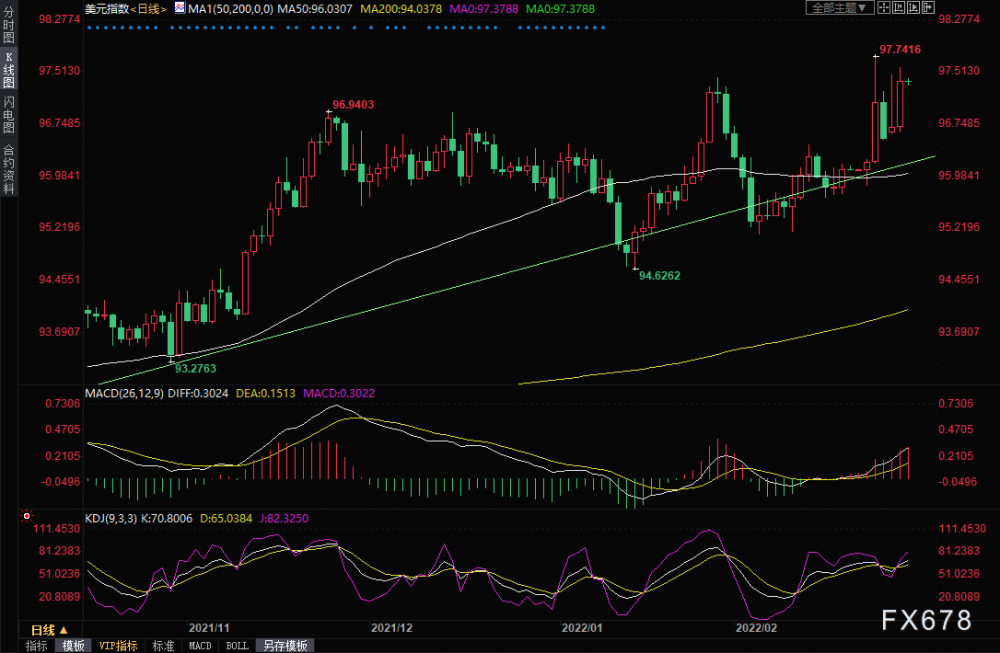Choose the BOLL template button
Screen dimensions: 1000x653
pyautogui.click(x=237, y=645)
